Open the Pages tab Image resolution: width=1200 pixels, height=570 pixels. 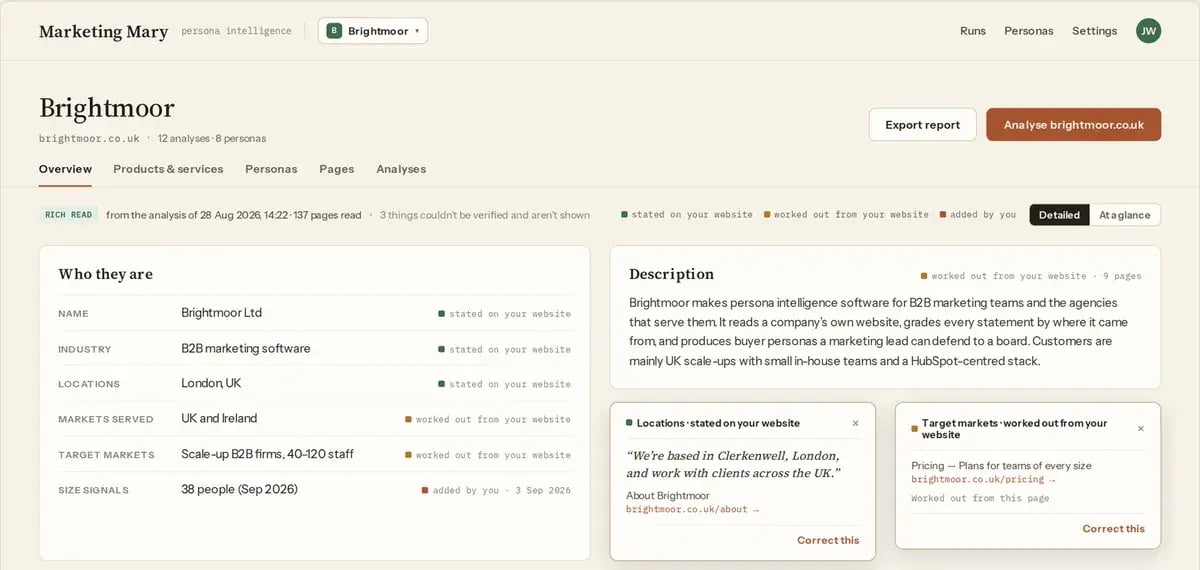pyautogui.click(x=337, y=169)
